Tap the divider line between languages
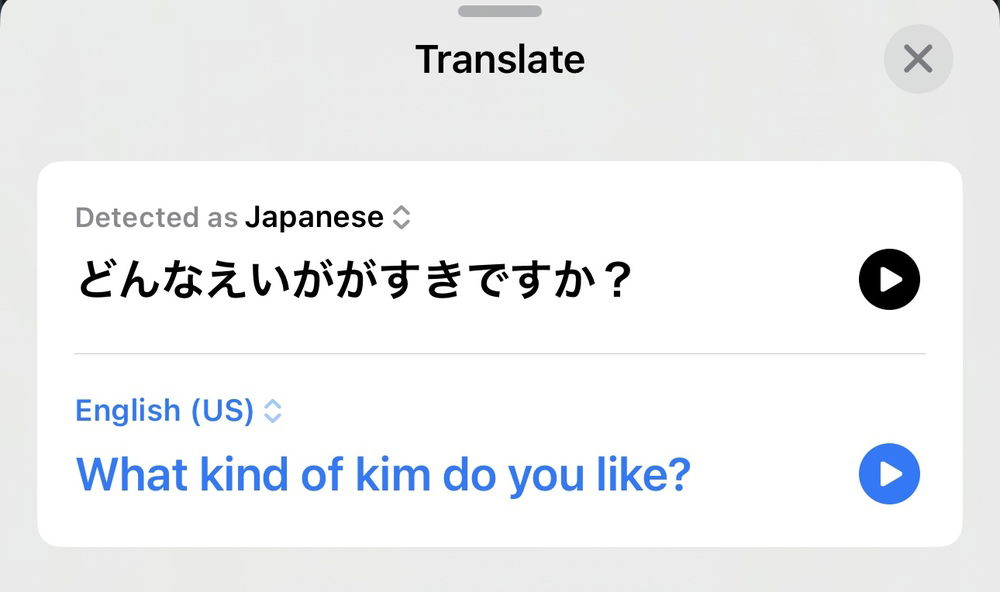The width and height of the screenshot is (1000, 592). pyautogui.click(x=500, y=353)
